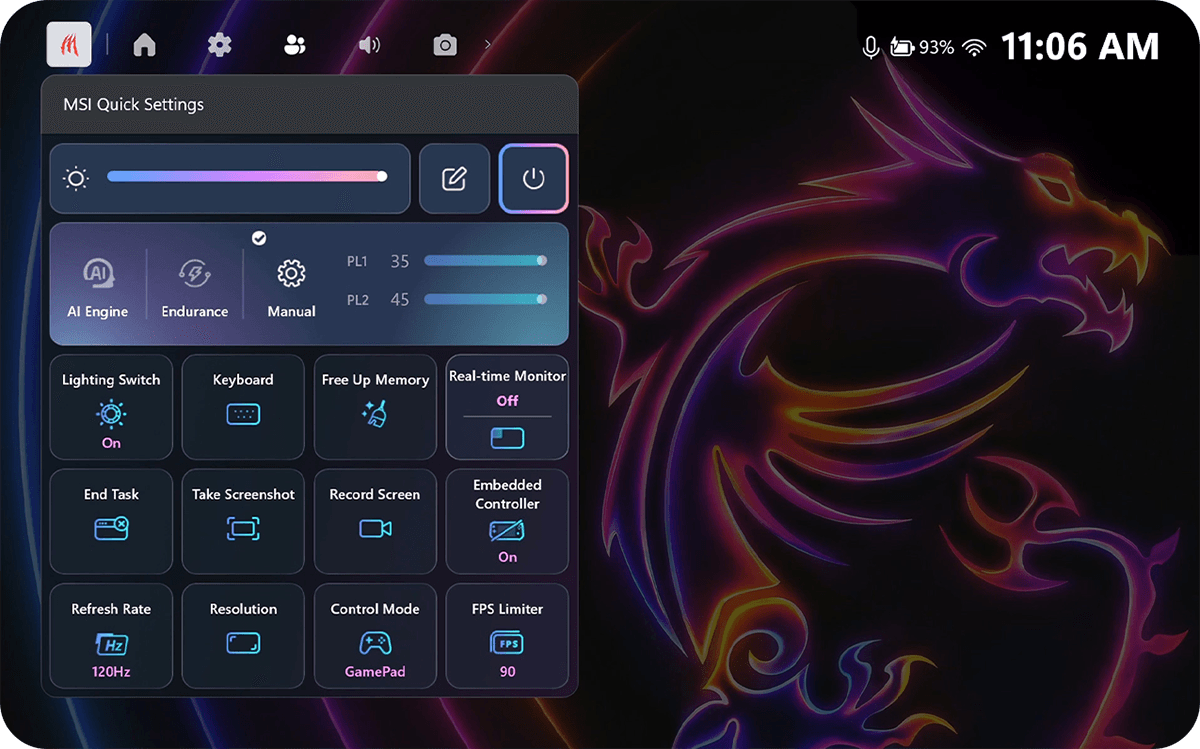Image resolution: width=1200 pixels, height=749 pixels.
Task: Change Refresh Rate 120Hz setting
Action: (111, 636)
